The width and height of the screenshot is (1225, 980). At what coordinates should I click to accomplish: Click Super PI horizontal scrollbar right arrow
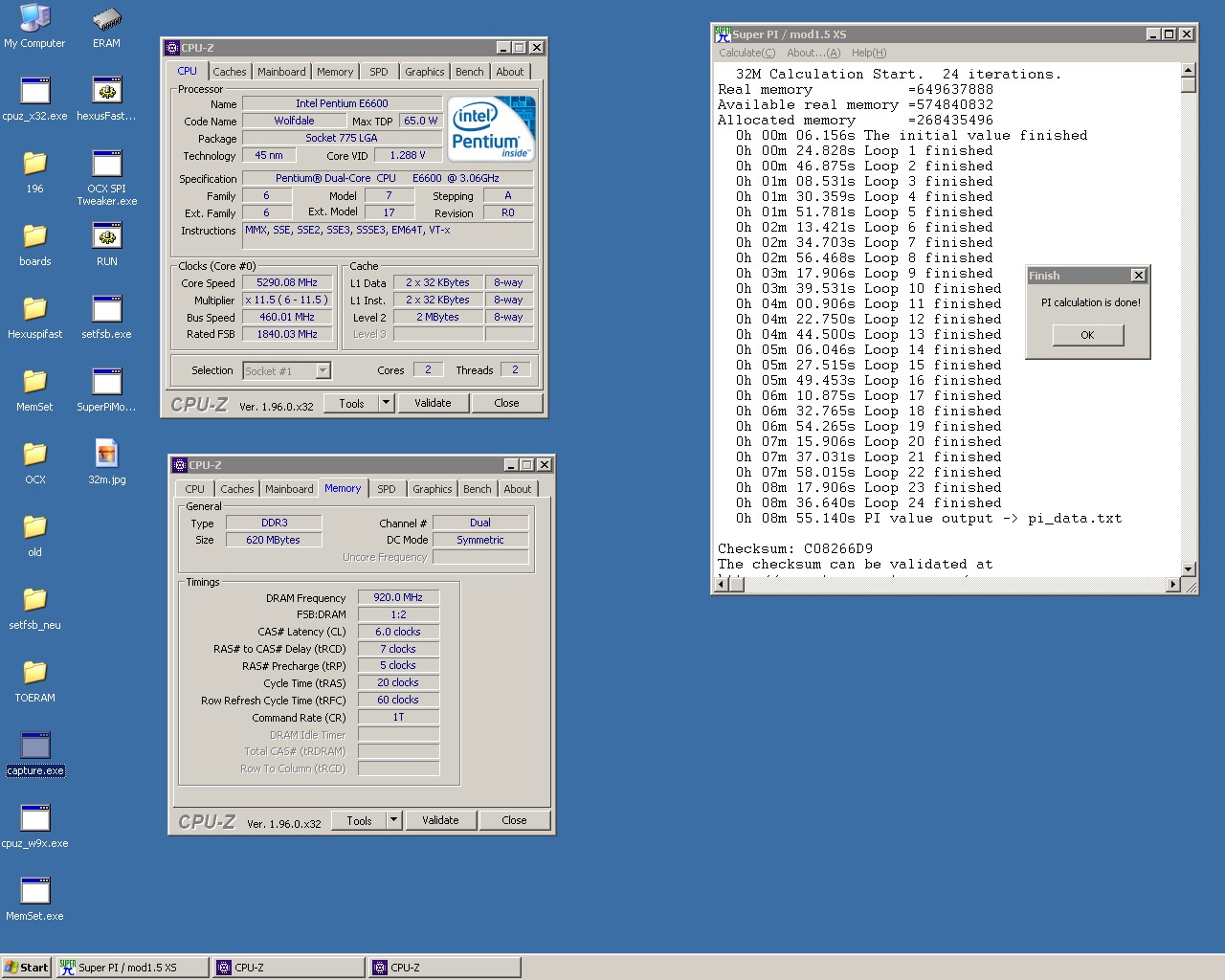(x=1173, y=584)
